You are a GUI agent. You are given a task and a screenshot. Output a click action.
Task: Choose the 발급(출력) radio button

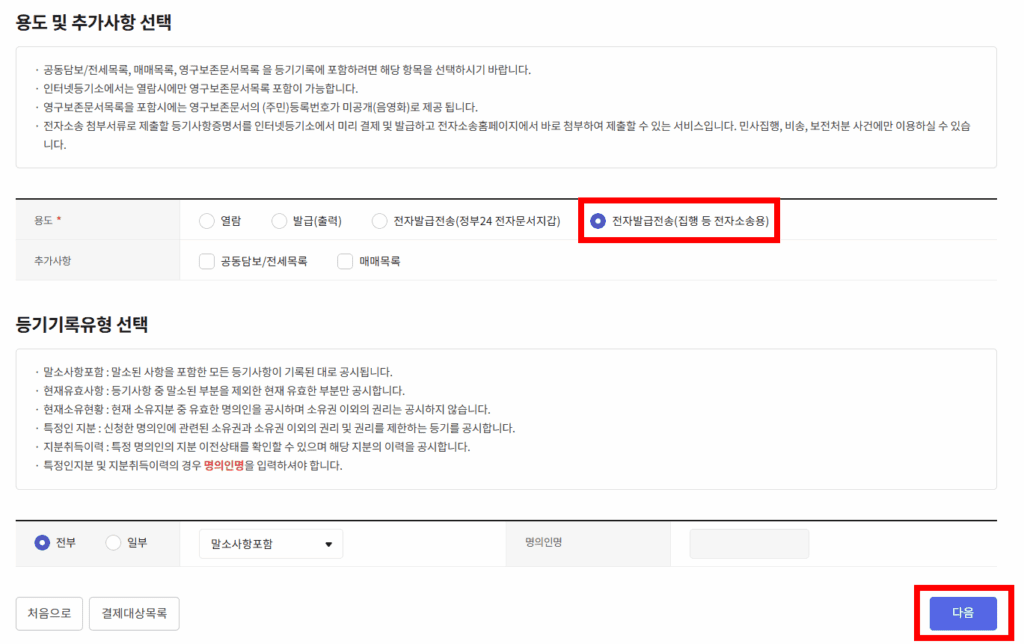280,221
